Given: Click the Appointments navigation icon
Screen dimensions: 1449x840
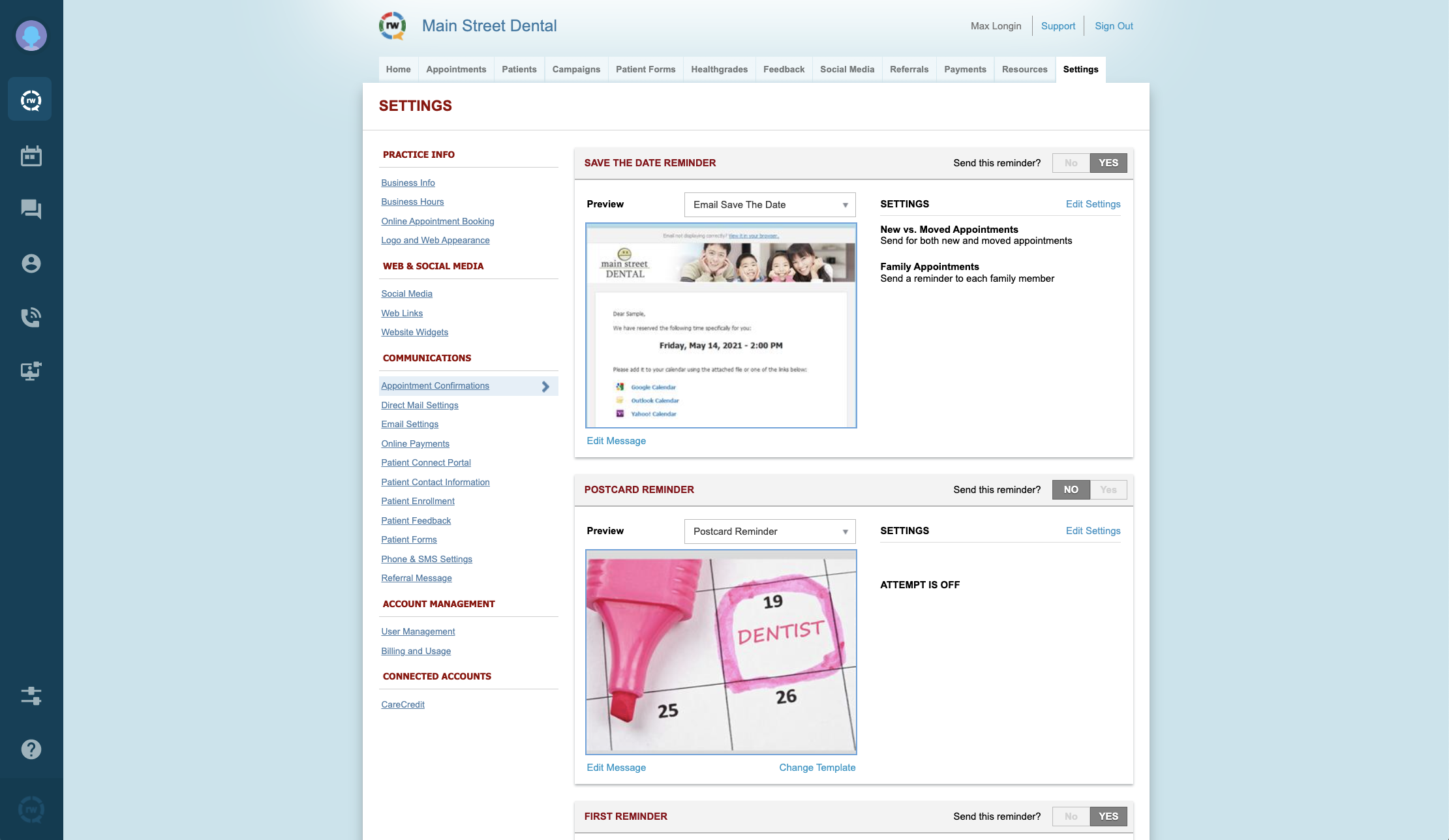Looking at the screenshot, I should coord(31,155).
